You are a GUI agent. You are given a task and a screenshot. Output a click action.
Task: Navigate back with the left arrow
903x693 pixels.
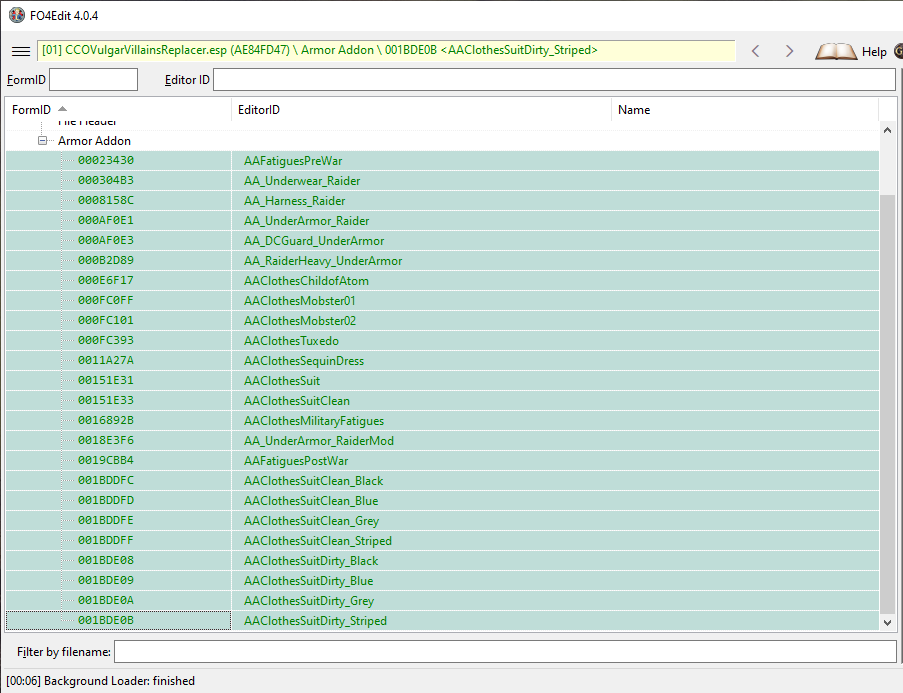point(756,51)
